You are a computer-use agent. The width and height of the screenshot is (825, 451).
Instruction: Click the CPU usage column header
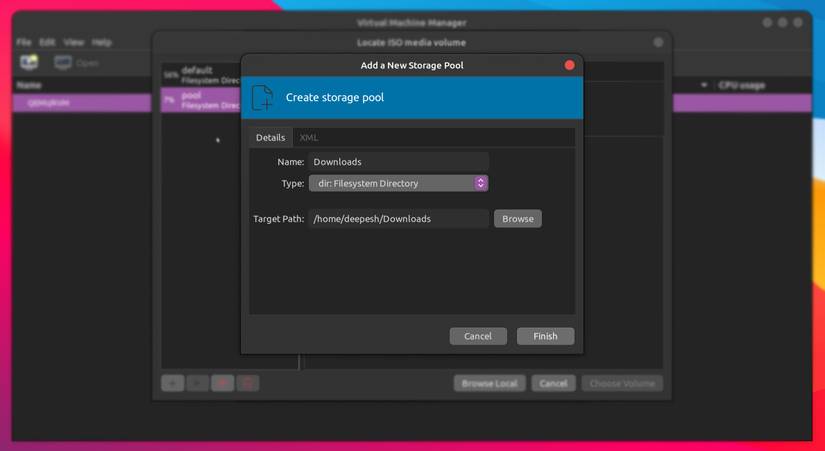[742, 85]
